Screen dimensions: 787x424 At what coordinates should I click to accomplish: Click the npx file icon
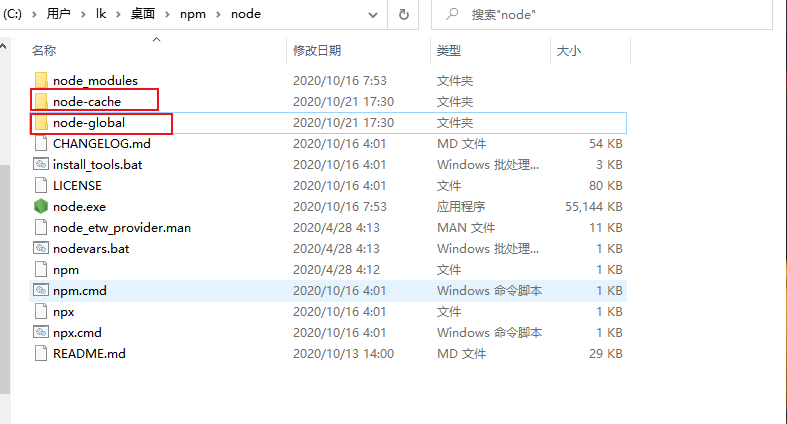click(41, 312)
